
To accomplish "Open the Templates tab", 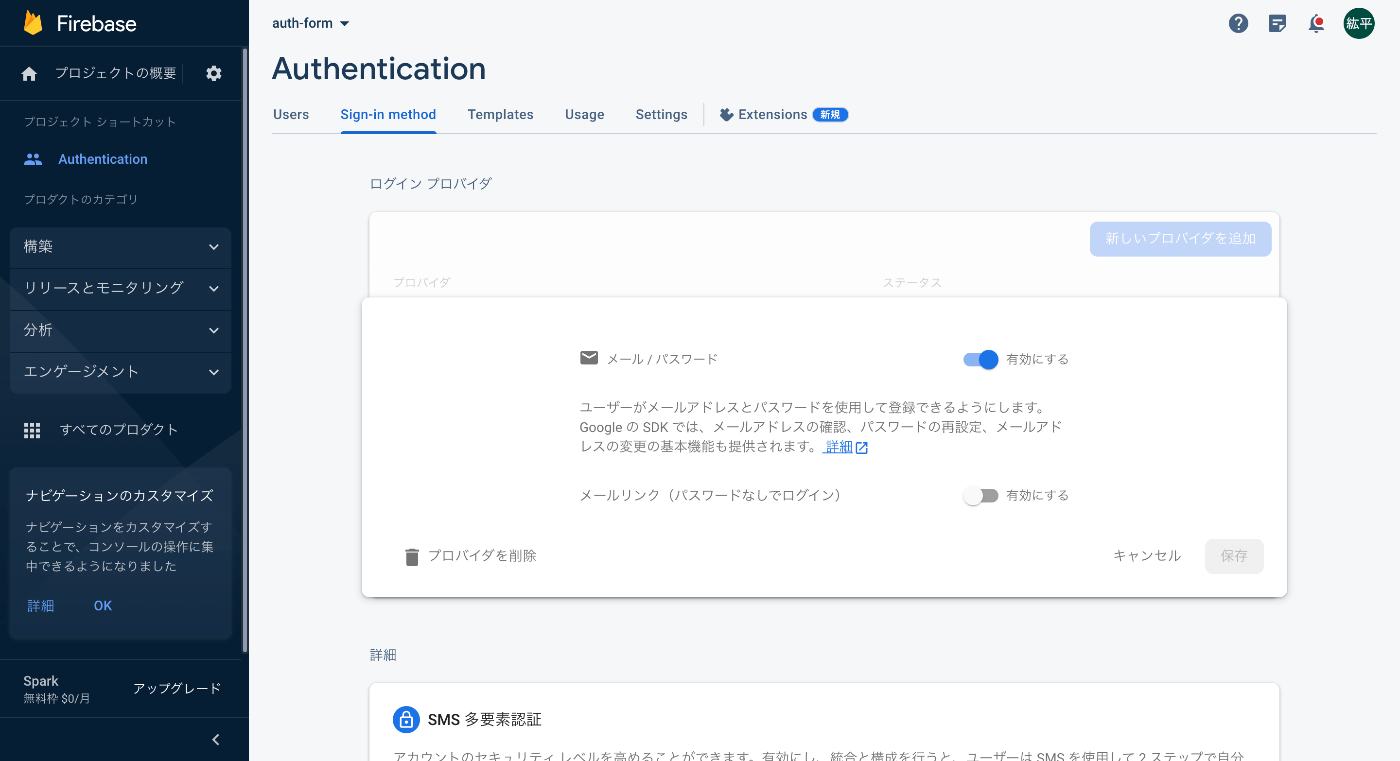I will 500,115.
